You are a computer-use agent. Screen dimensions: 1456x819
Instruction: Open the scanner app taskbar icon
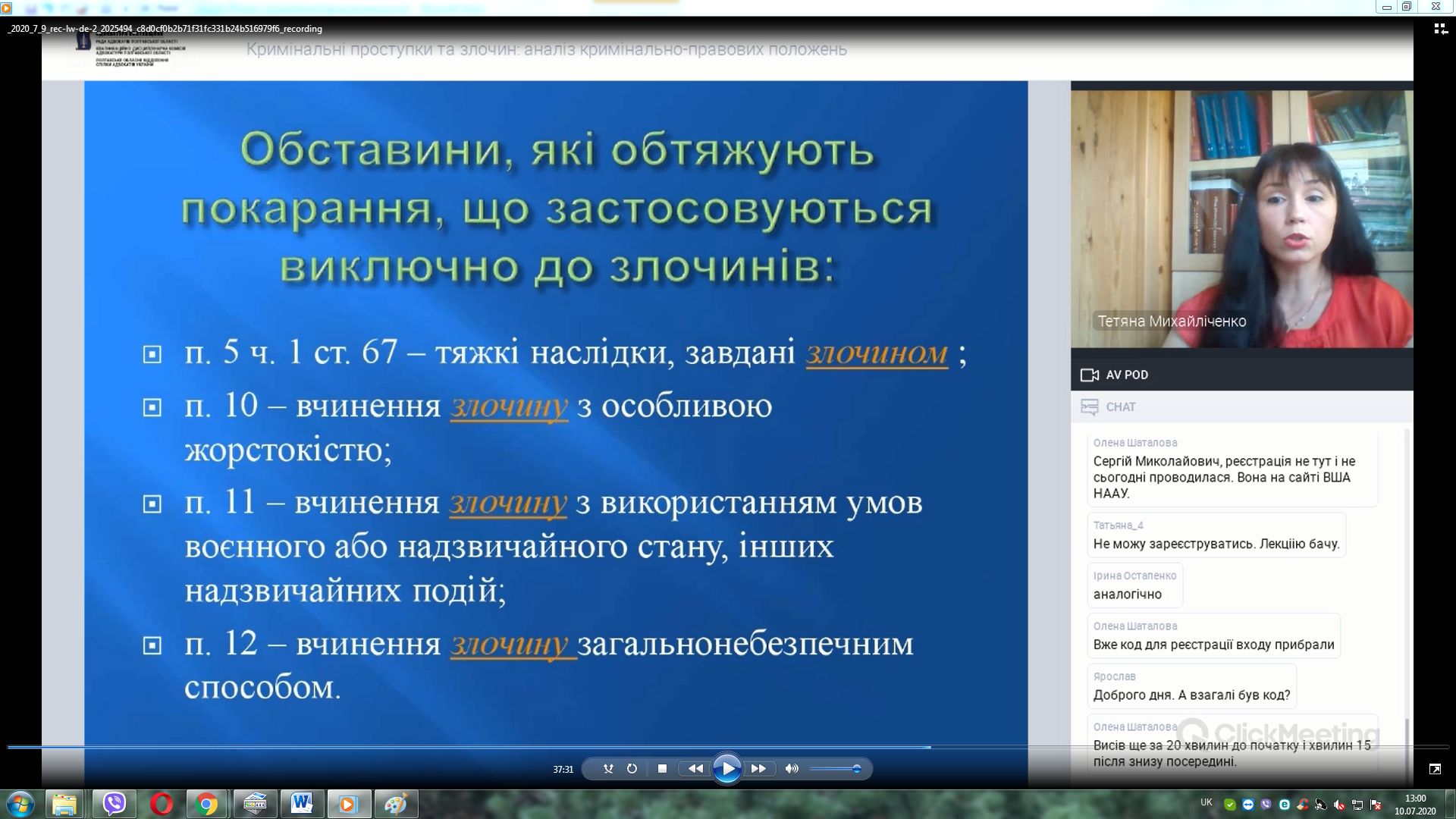[254, 804]
